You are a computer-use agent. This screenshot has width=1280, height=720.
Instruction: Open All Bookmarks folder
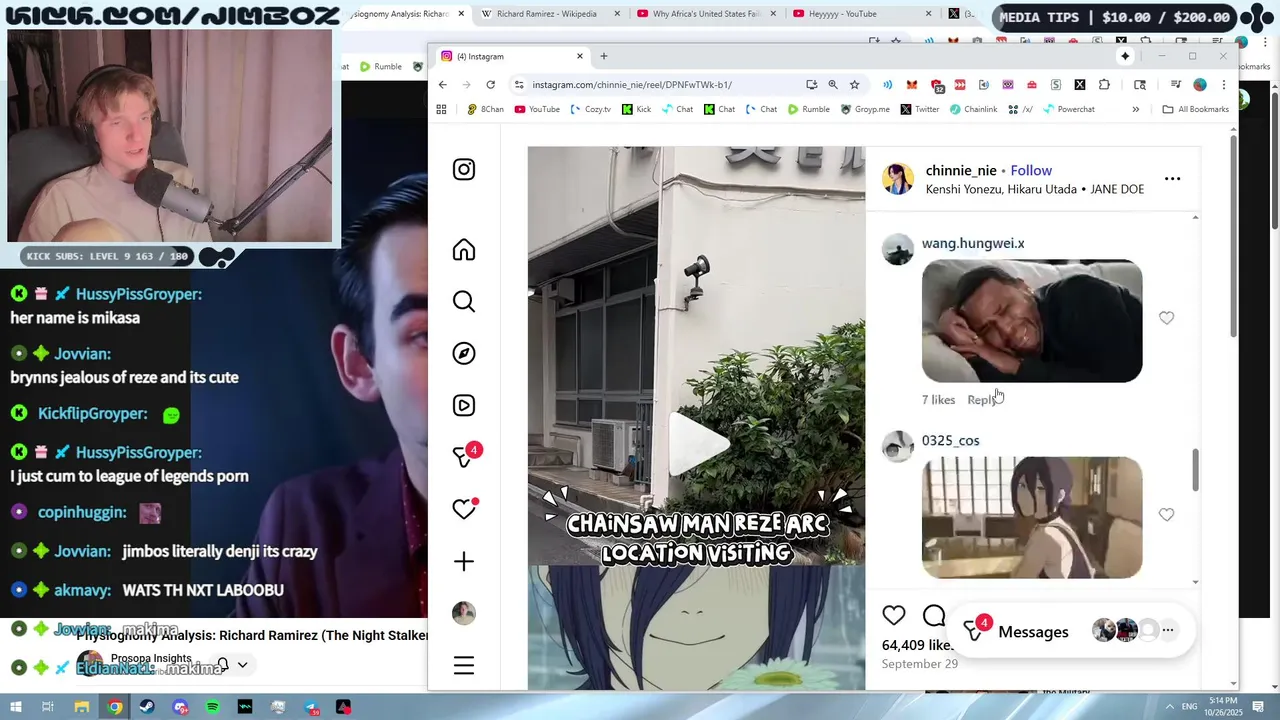tap(1195, 109)
